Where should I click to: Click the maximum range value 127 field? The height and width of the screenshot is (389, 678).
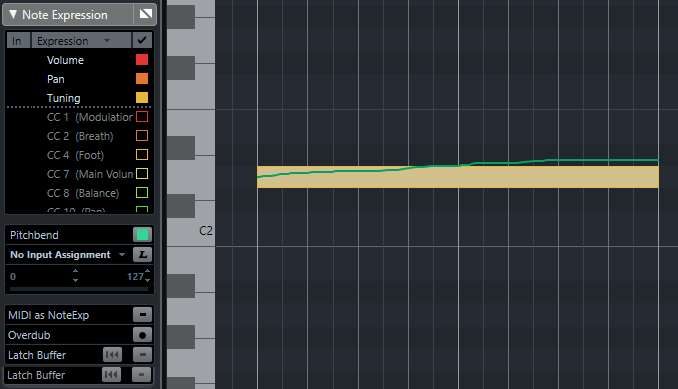point(134,277)
